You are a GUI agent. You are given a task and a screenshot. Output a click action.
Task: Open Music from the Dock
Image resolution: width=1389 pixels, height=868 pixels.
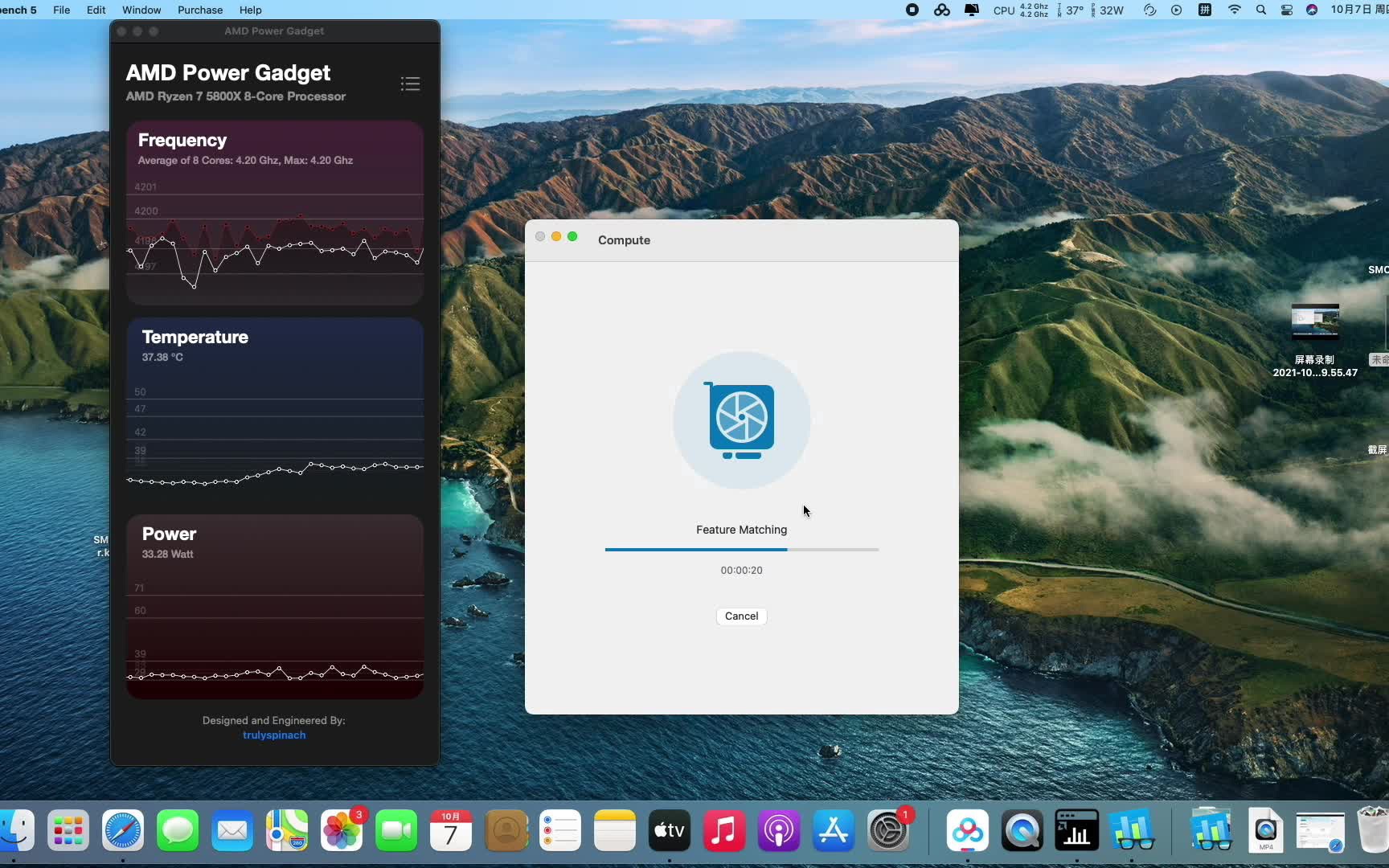(724, 830)
